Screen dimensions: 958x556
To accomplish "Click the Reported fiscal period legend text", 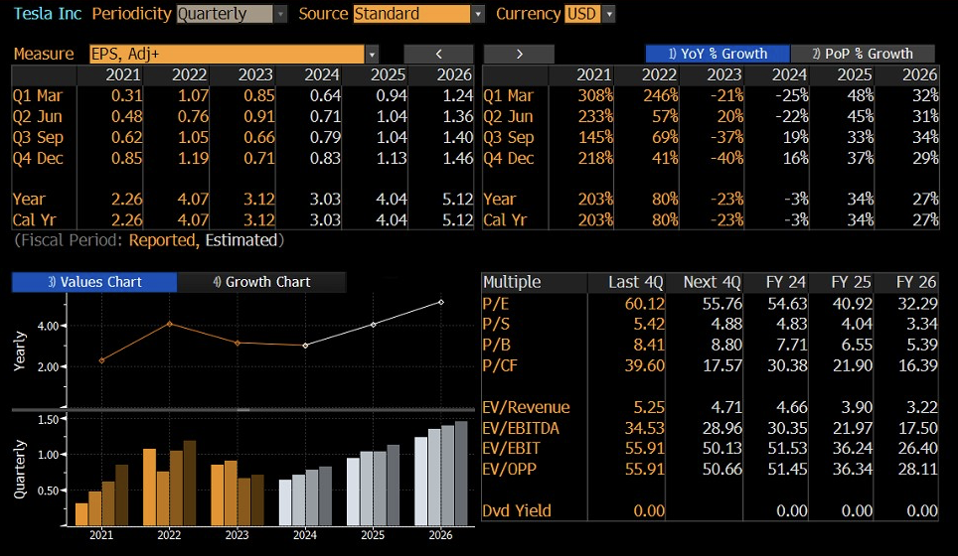I will pyautogui.click(x=164, y=240).
